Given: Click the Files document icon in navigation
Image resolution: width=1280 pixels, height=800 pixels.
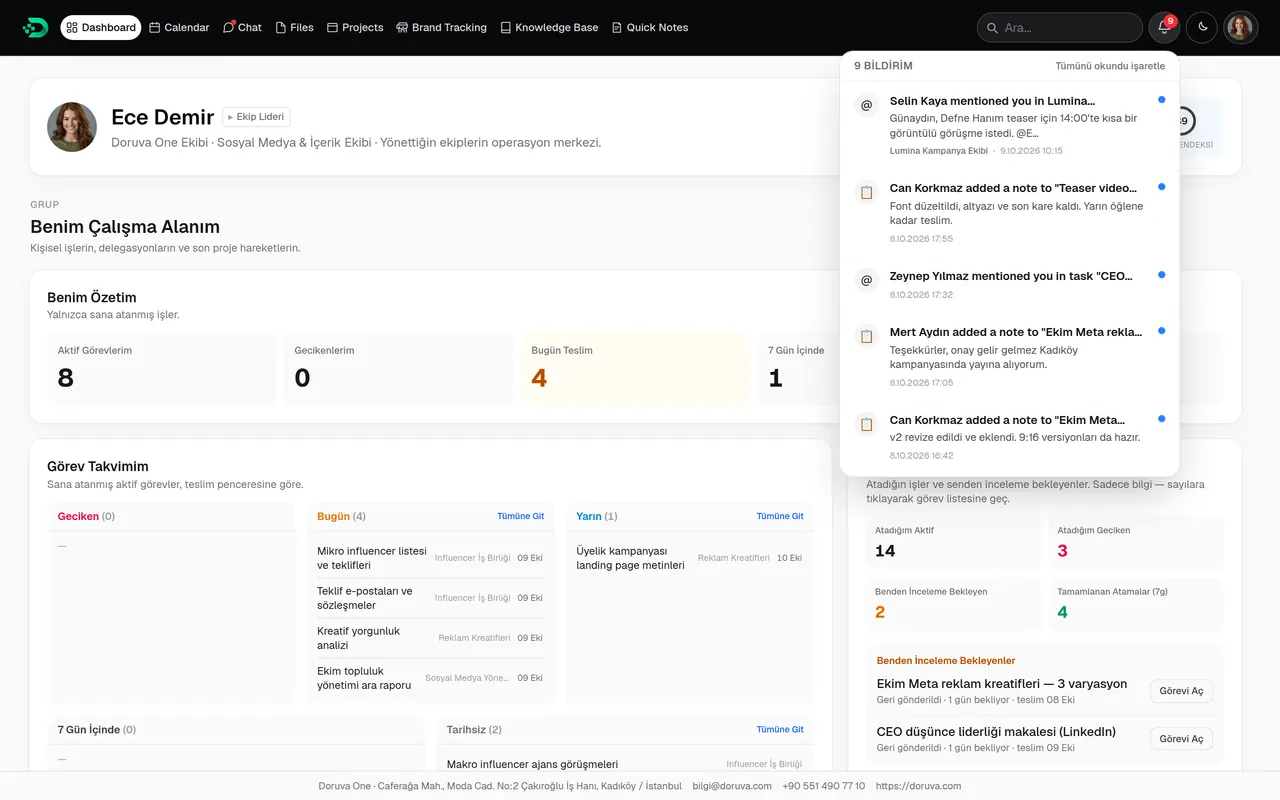Looking at the screenshot, I should 281,28.
